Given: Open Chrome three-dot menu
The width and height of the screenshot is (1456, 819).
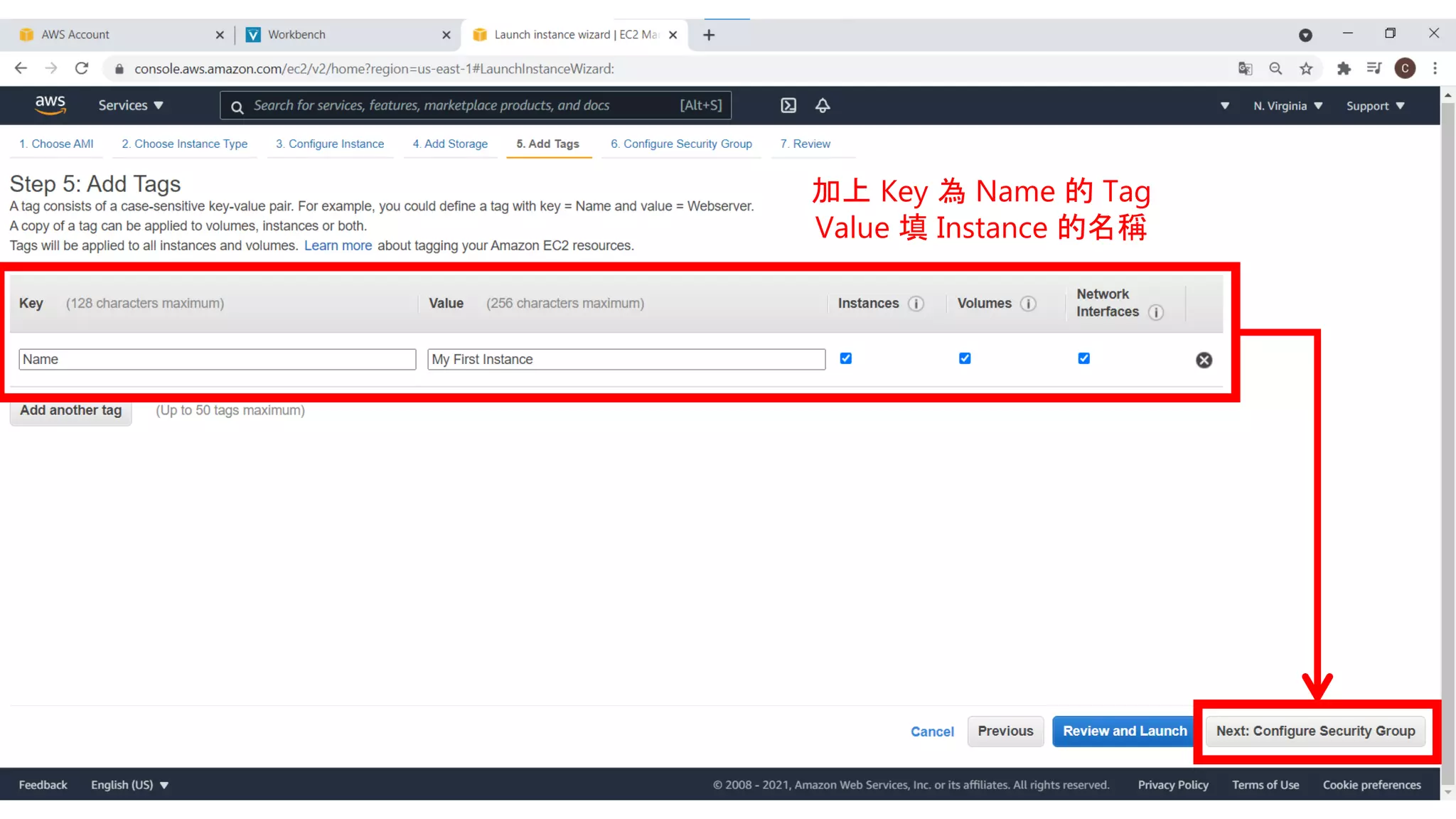Looking at the screenshot, I should tap(1435, 68).
